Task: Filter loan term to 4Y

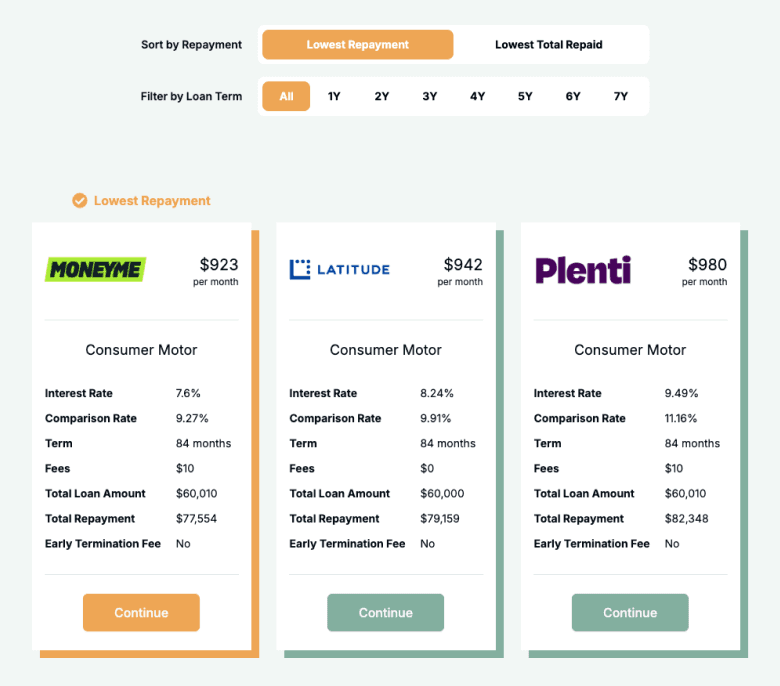Action: point(477,97)
